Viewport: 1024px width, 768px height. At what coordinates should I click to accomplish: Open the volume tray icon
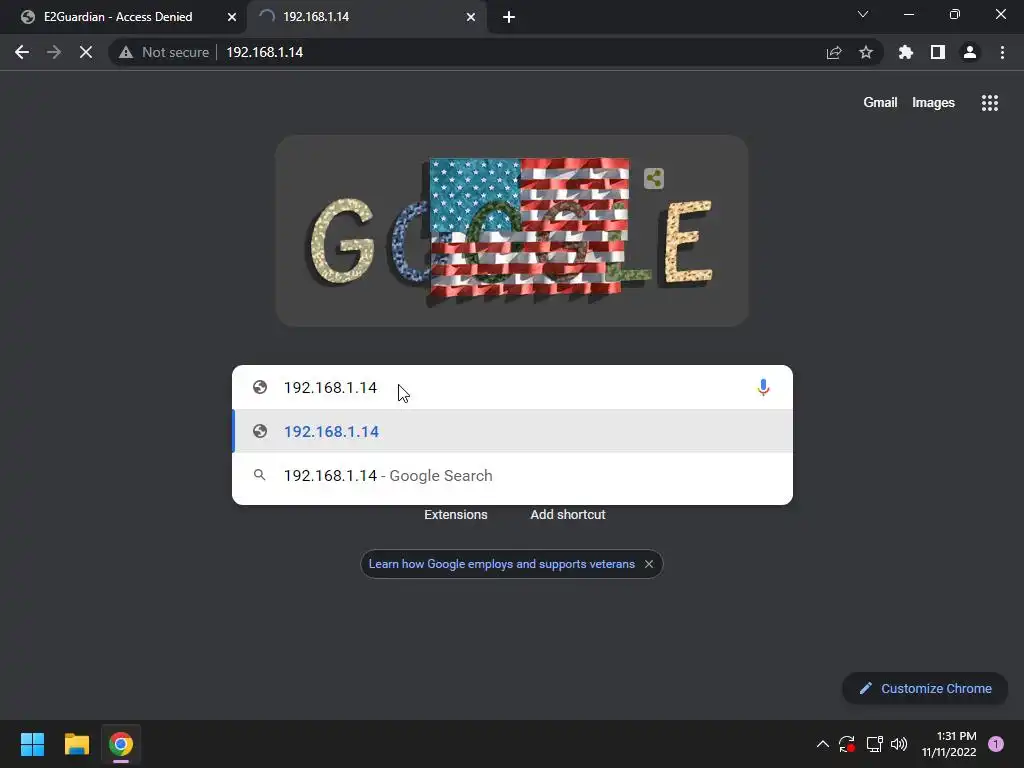pyautogui.click(x=899, y=744)
